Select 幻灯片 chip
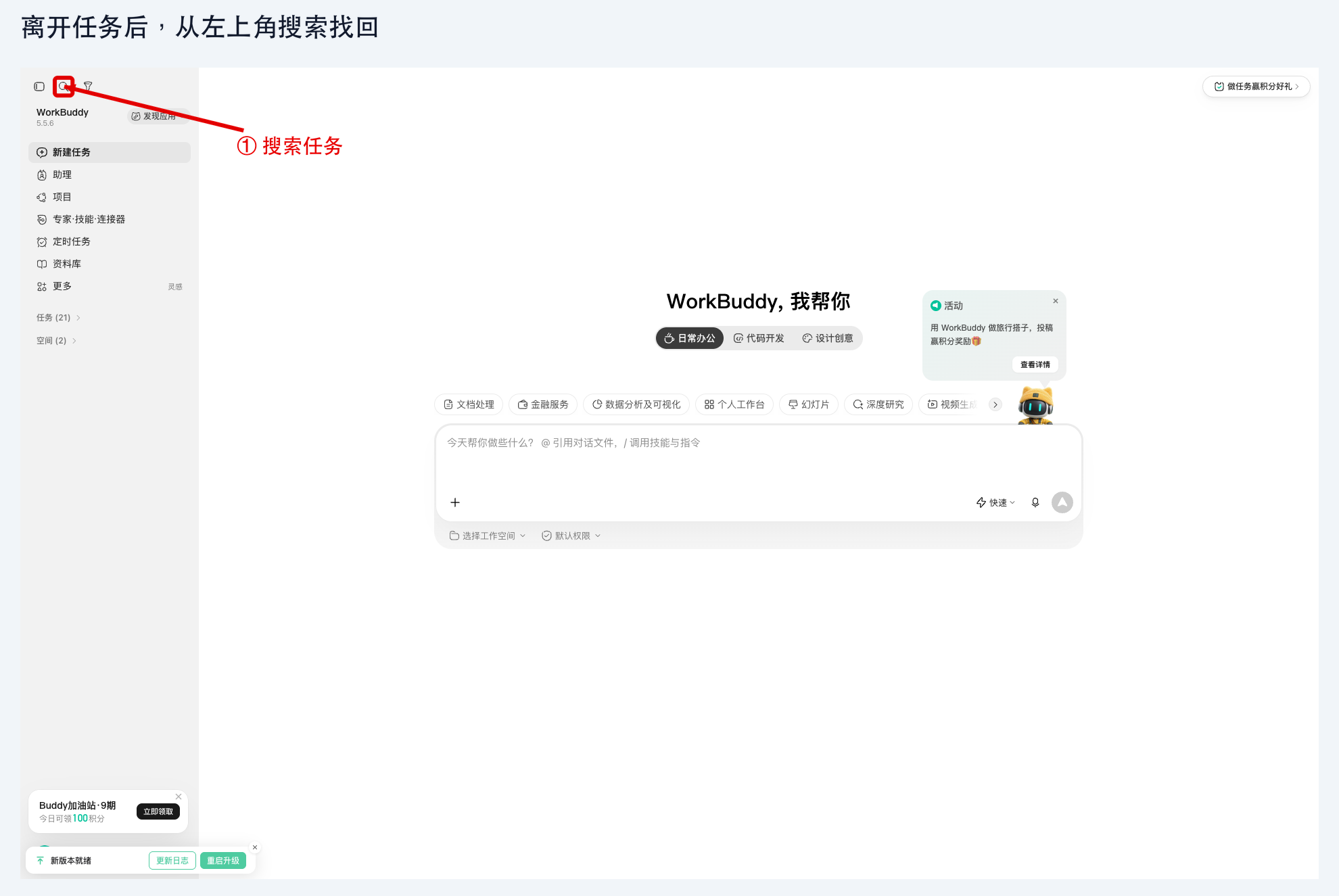The image size is (1339, 896). (x=809, y=404)
